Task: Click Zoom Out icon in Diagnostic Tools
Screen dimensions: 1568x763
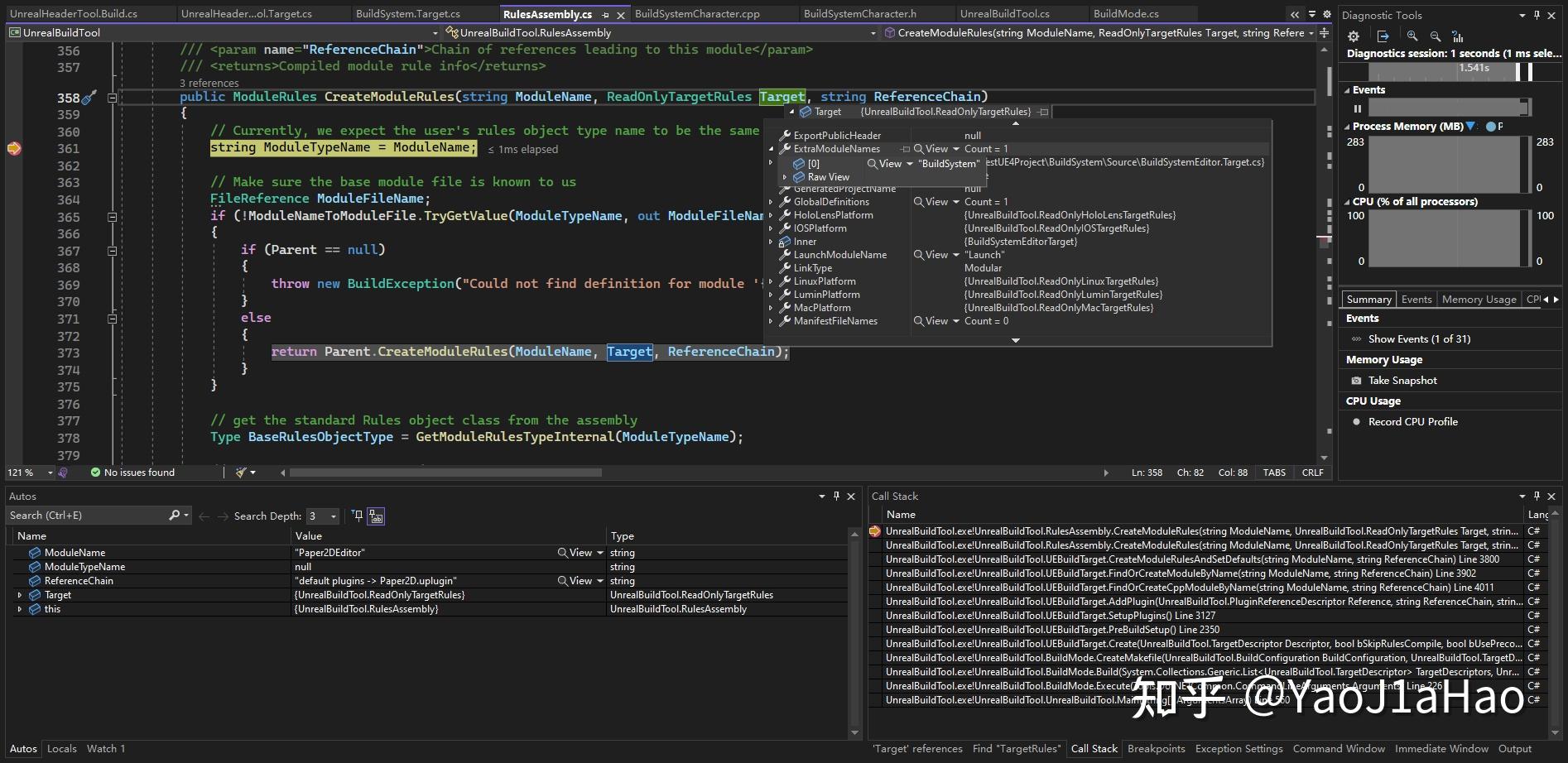Action: (x=1436, y=36)
